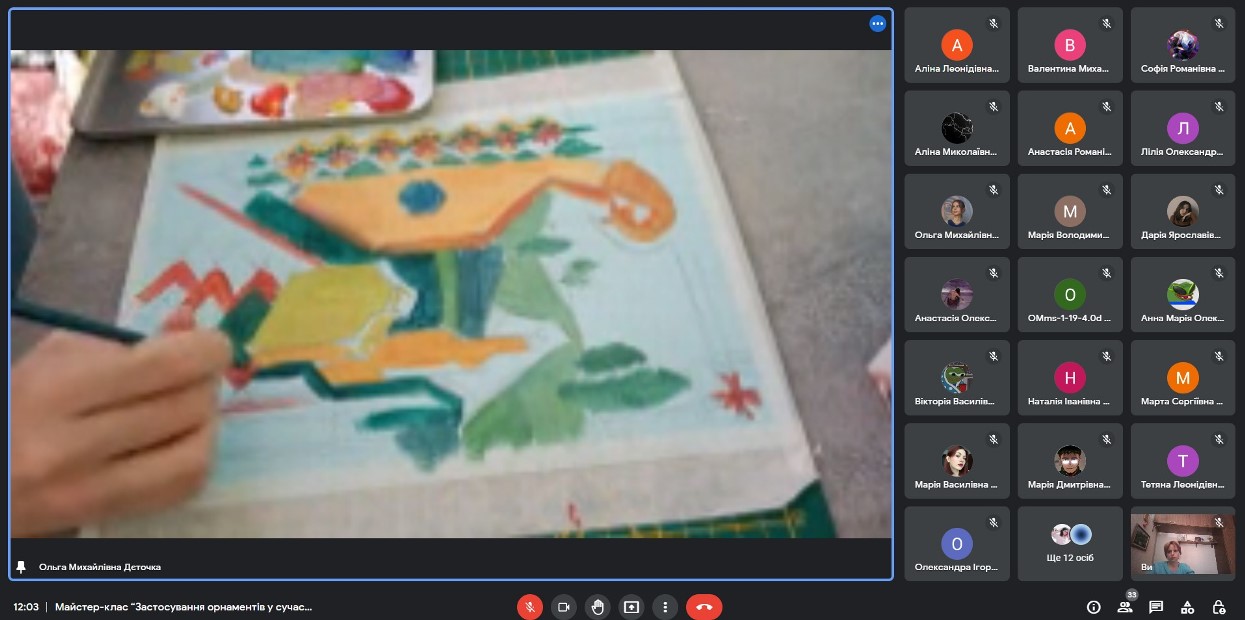Unmute your microphone with the red mic button

click(530, 606)
